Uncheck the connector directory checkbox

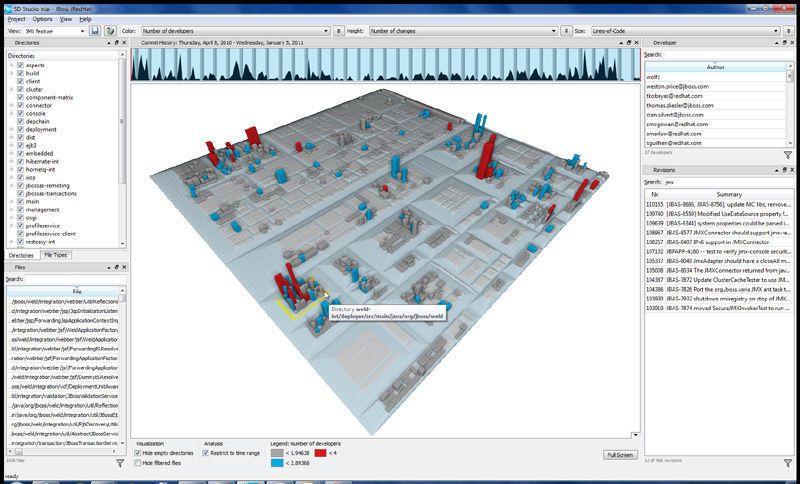coord(20,106)
